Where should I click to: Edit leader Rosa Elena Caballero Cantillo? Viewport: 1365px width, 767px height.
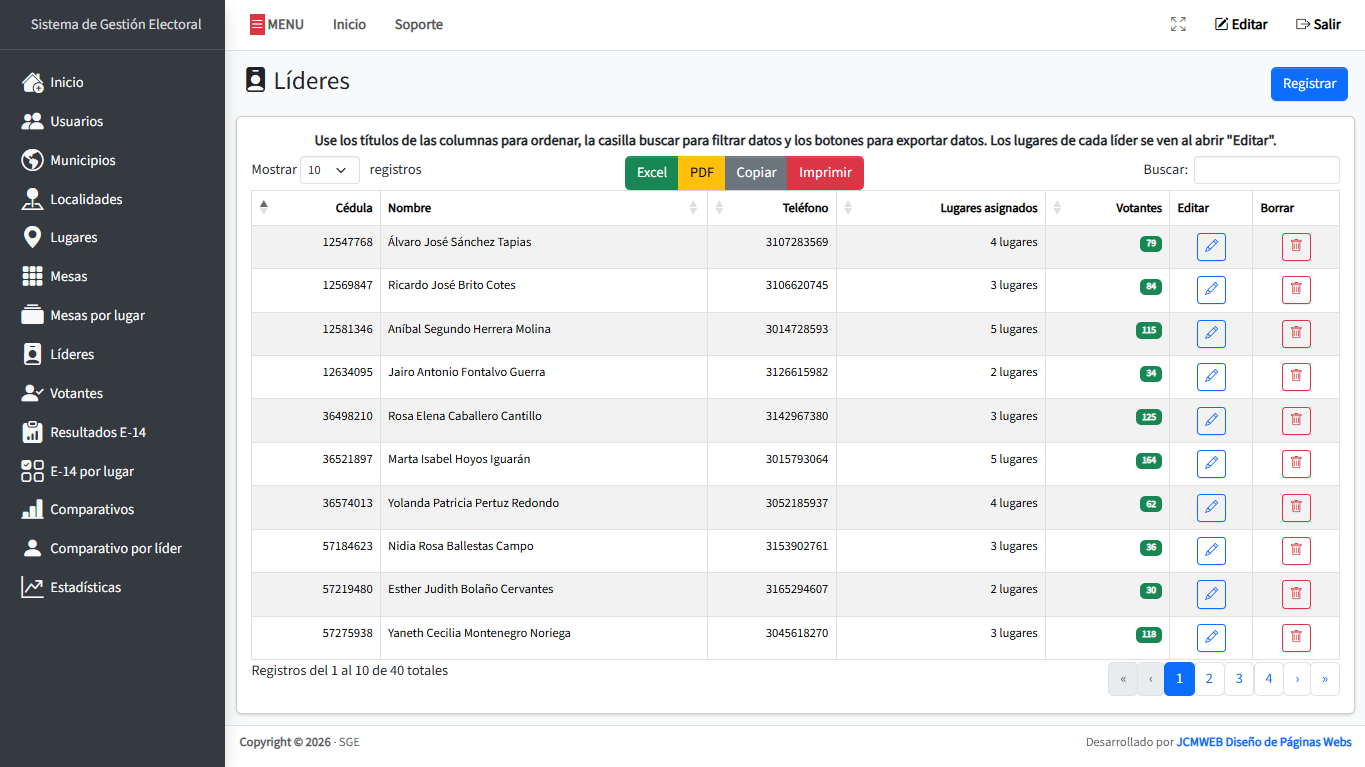(x=1211, y=420)
